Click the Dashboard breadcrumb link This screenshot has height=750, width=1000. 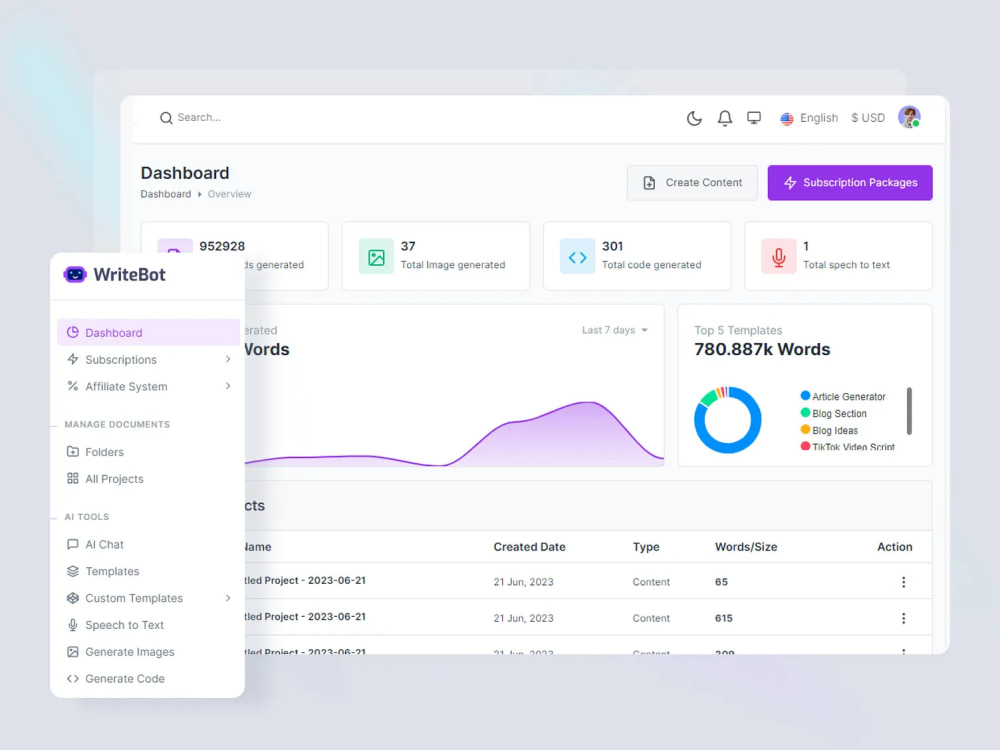pos(166,194)
